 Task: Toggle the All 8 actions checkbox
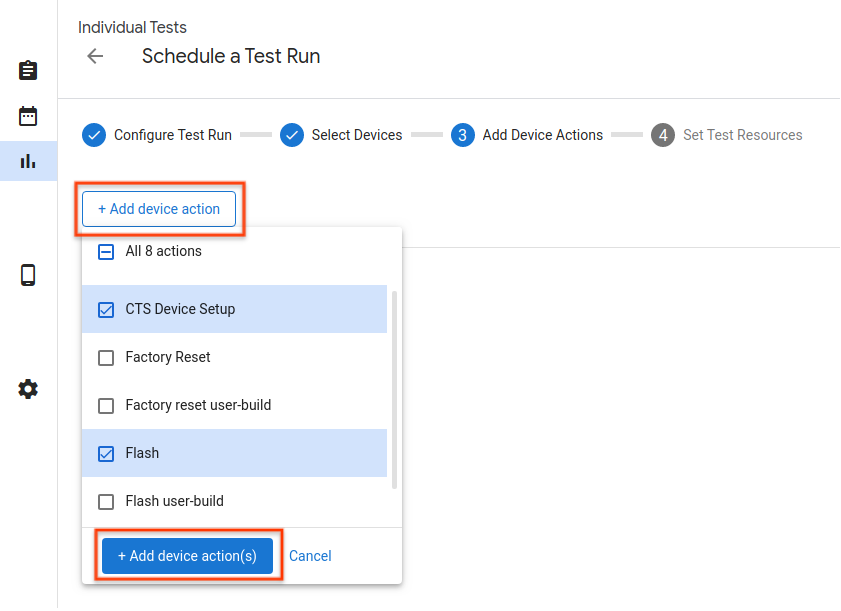[x=106, y=251]
